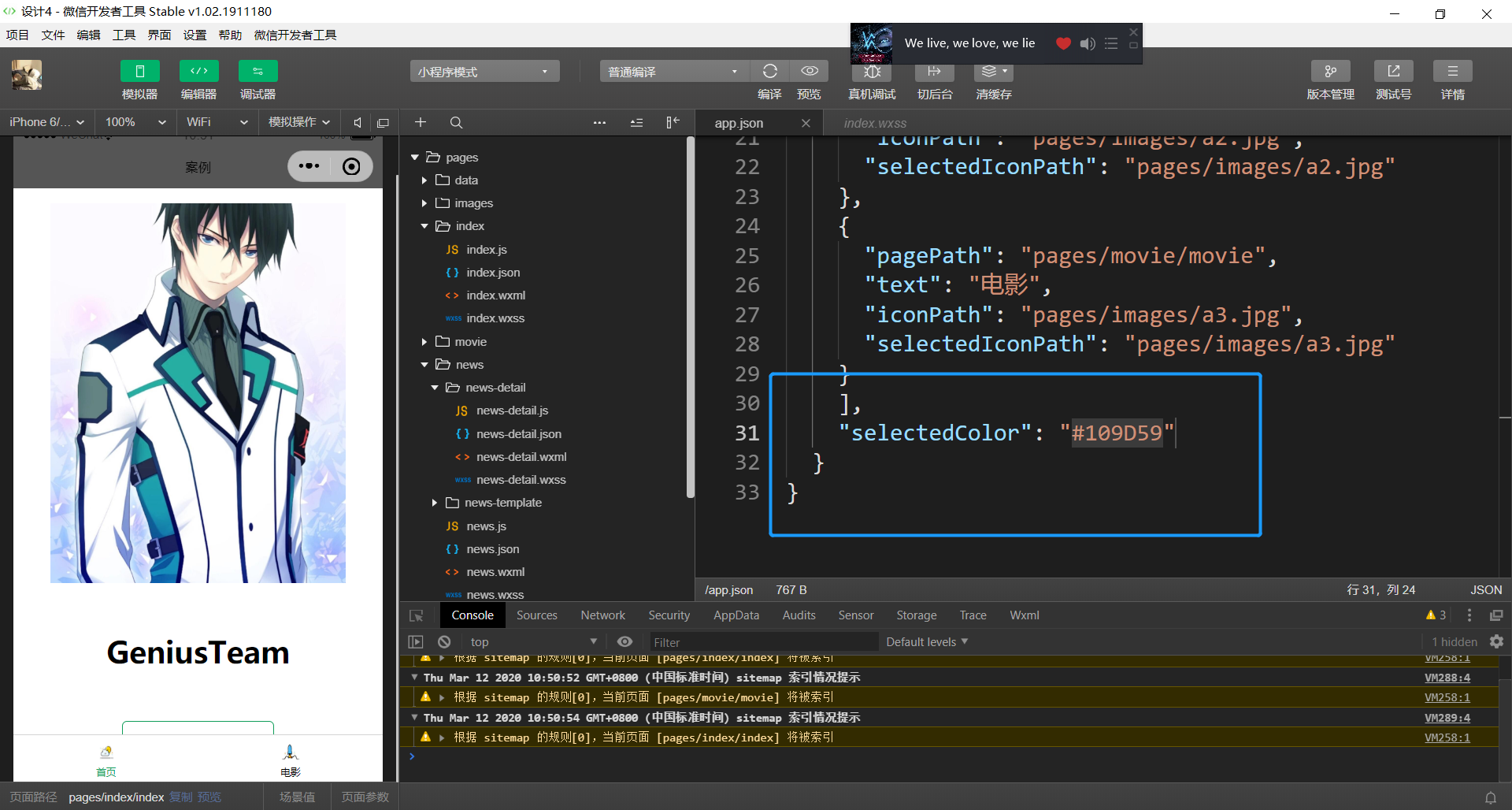
Task: Click the add new file plus icon
Action: 421,122
